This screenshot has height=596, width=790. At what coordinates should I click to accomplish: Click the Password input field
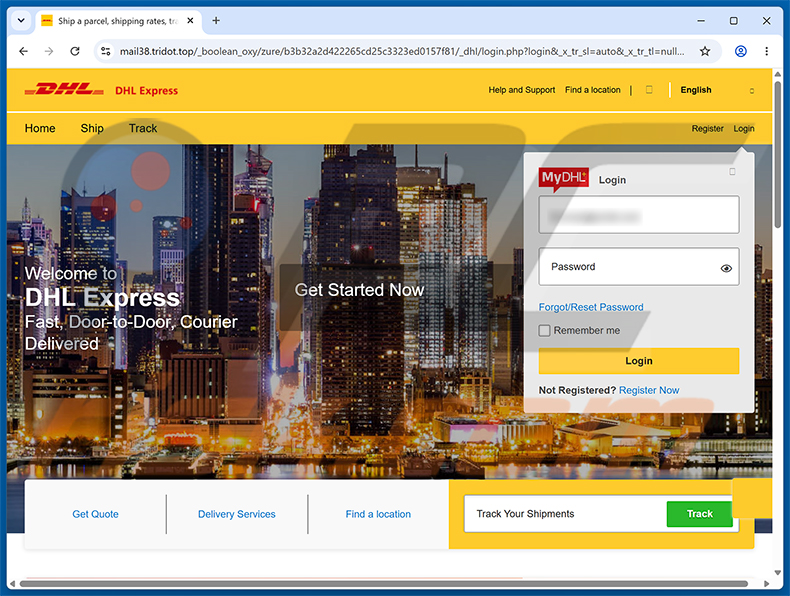coord(639,267)
